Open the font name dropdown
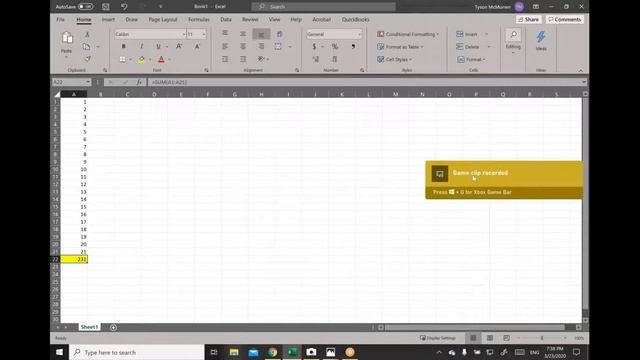Screen dimensions: 640x360 click(183, 34)
